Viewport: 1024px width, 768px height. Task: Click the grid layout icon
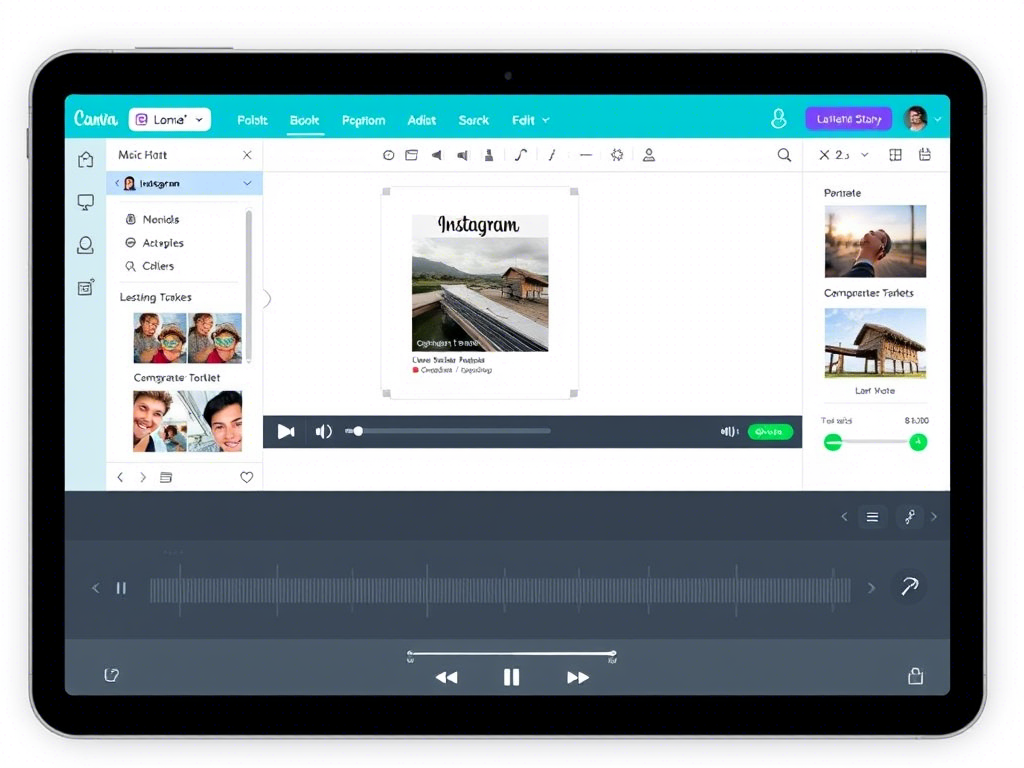pyautogui.click(x=895, y=155)
